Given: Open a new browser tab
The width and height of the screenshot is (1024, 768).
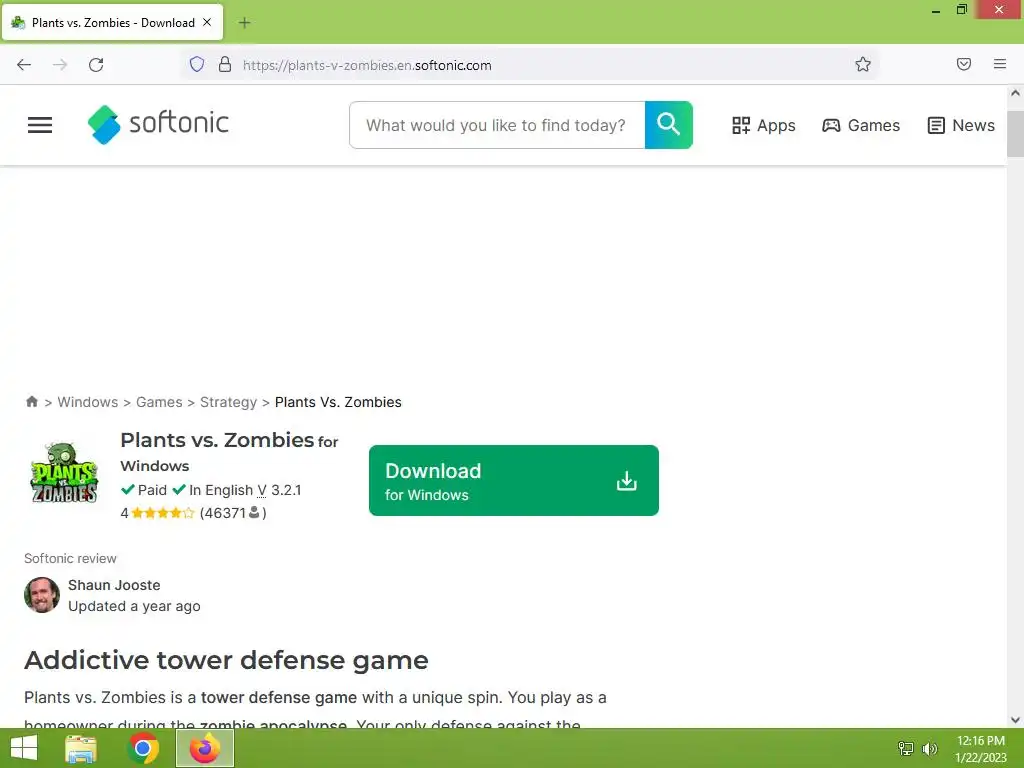Looking at the screenshot, I should coord(244,23).
